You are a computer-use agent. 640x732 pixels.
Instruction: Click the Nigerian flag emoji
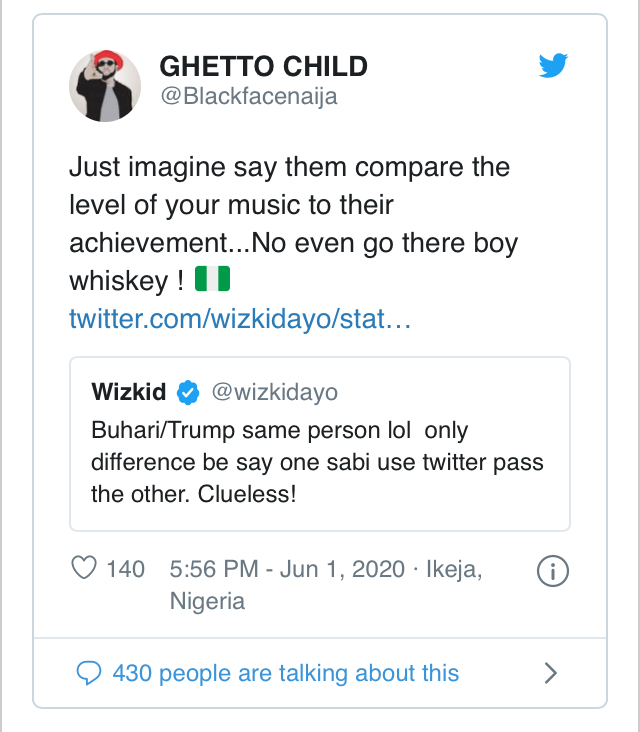213,281
